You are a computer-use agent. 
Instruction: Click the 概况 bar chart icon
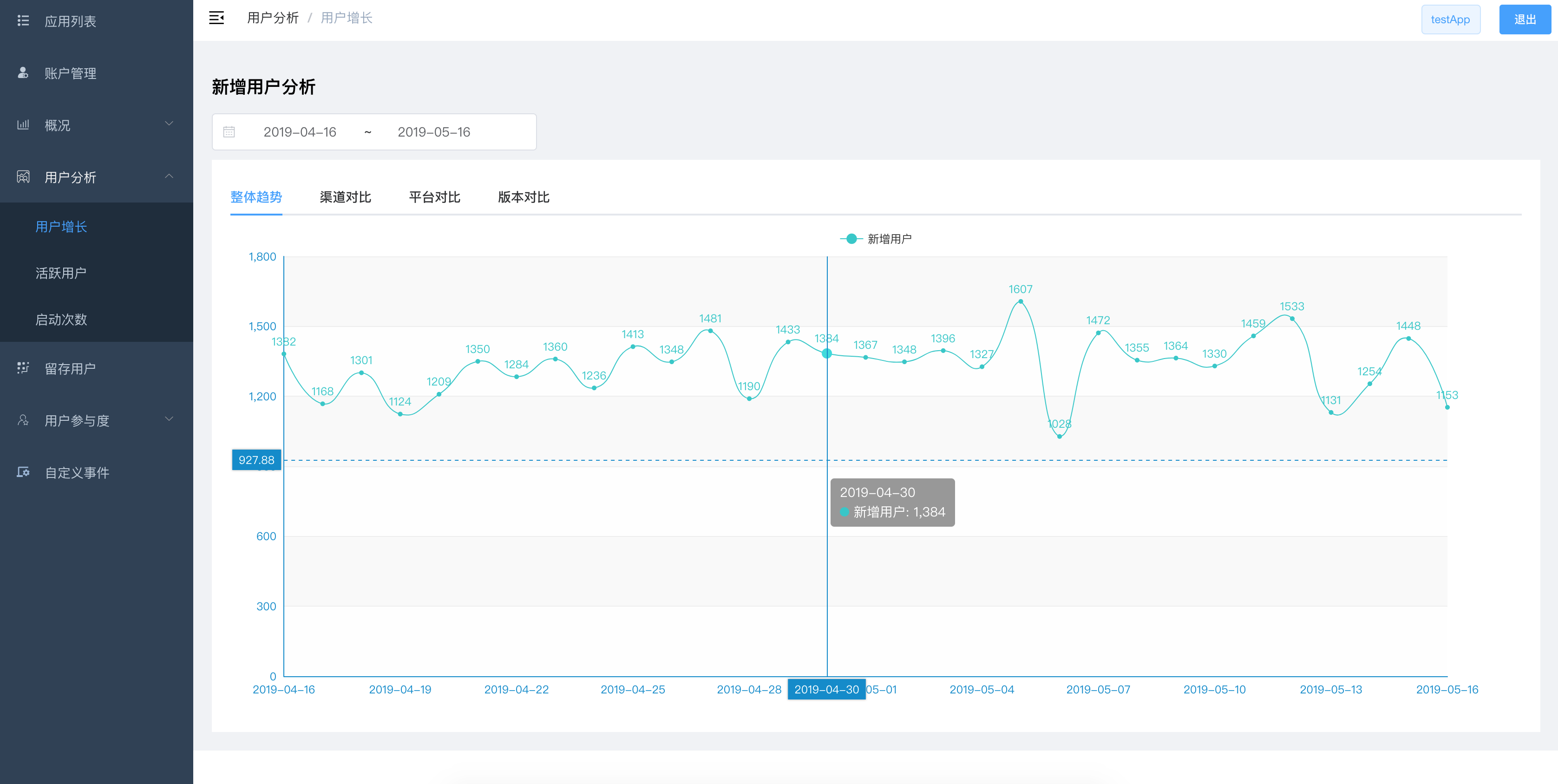[23, 125]
